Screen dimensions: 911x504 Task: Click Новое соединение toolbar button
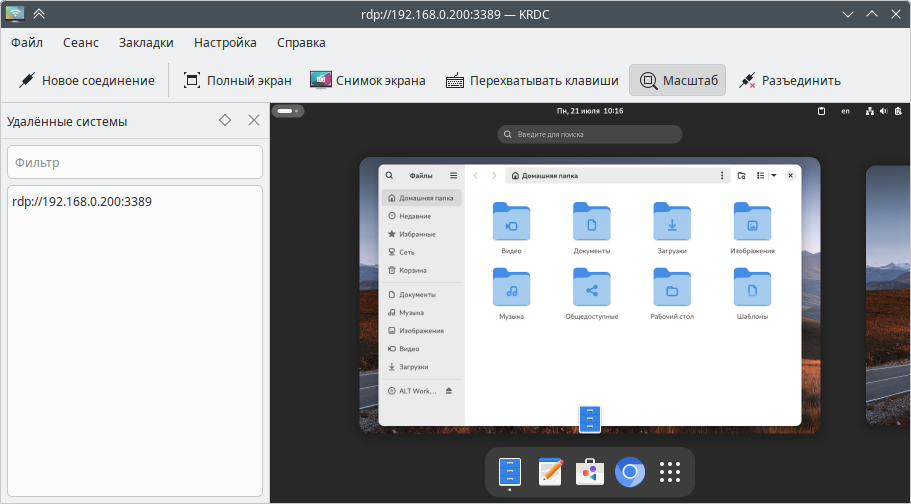86,80
